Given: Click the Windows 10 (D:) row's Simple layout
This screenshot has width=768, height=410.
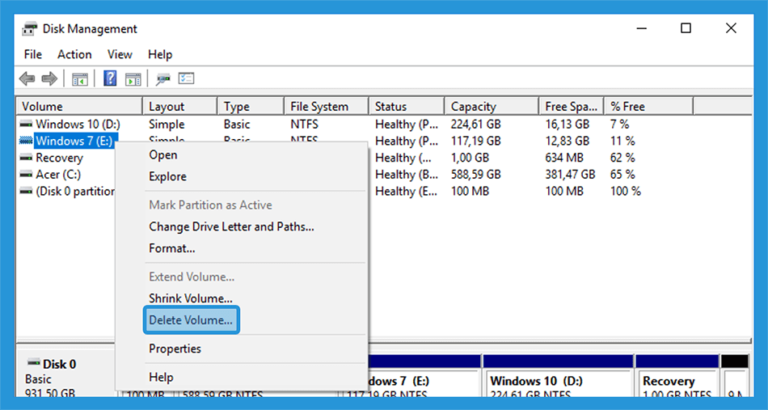Looking at the screenshot, I should point(167,124).
